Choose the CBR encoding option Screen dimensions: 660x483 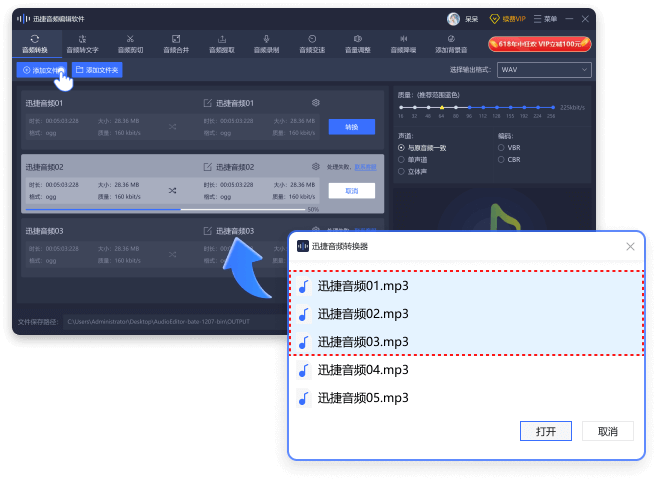(501, 160)
